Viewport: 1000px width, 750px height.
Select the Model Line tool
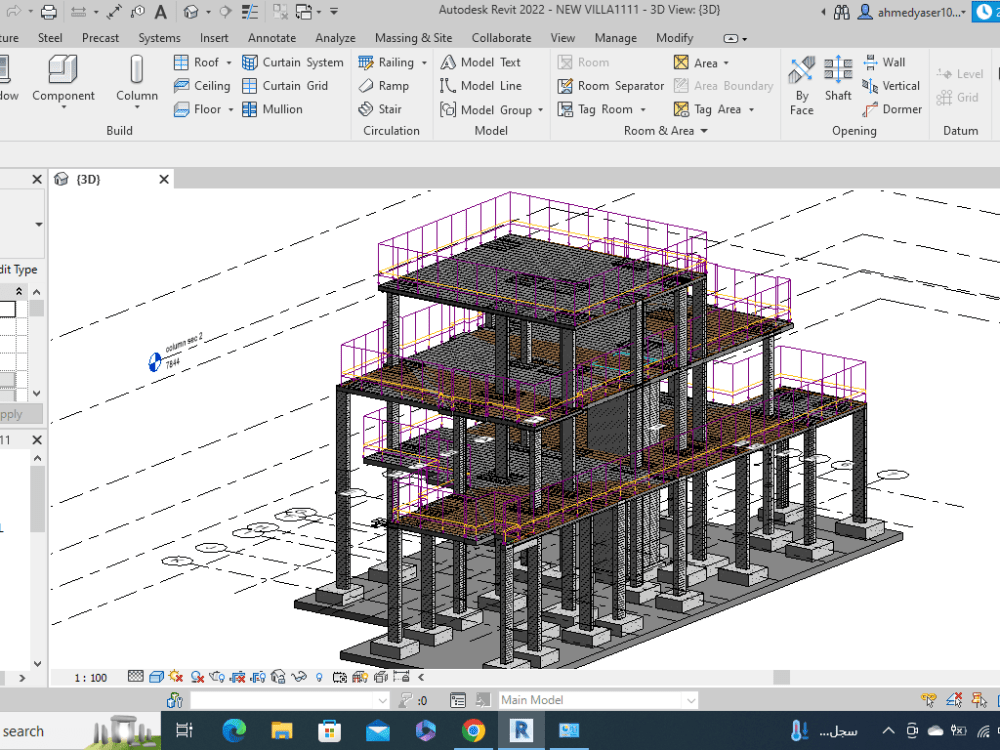[480, 85]
